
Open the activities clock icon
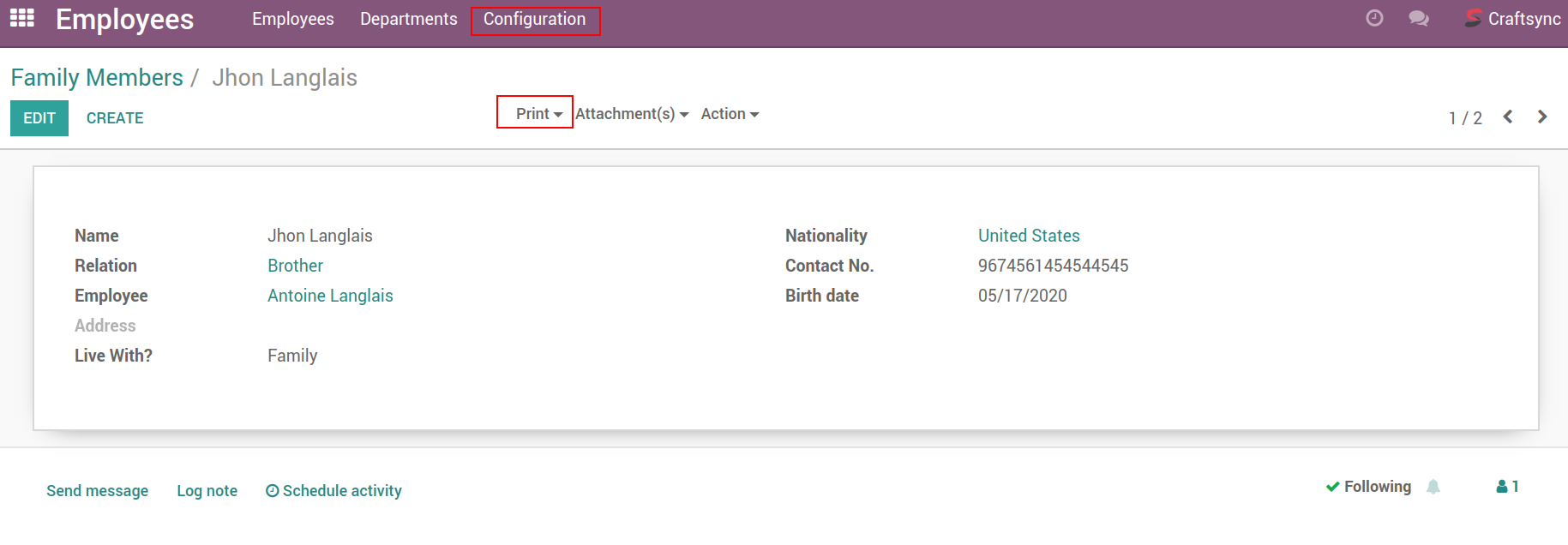1374,18
